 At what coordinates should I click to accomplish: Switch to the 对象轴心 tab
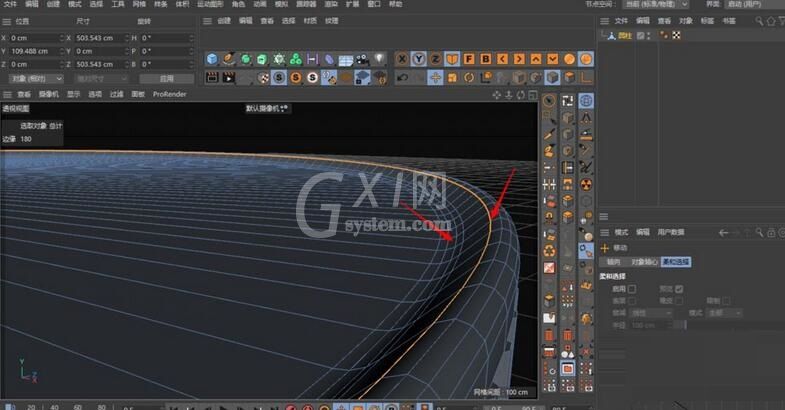tap(644, 262)
